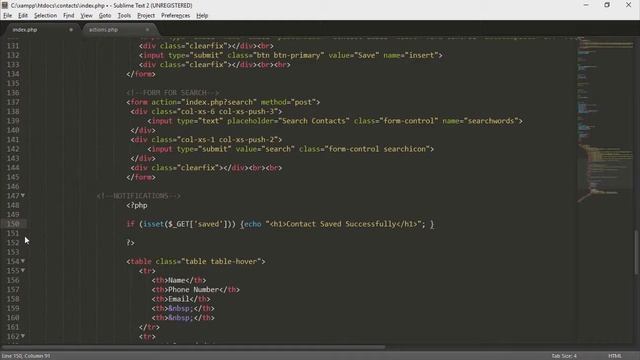
Task: Click the closing '?>' tag on line 152
Action: click(x=130, y=242)
